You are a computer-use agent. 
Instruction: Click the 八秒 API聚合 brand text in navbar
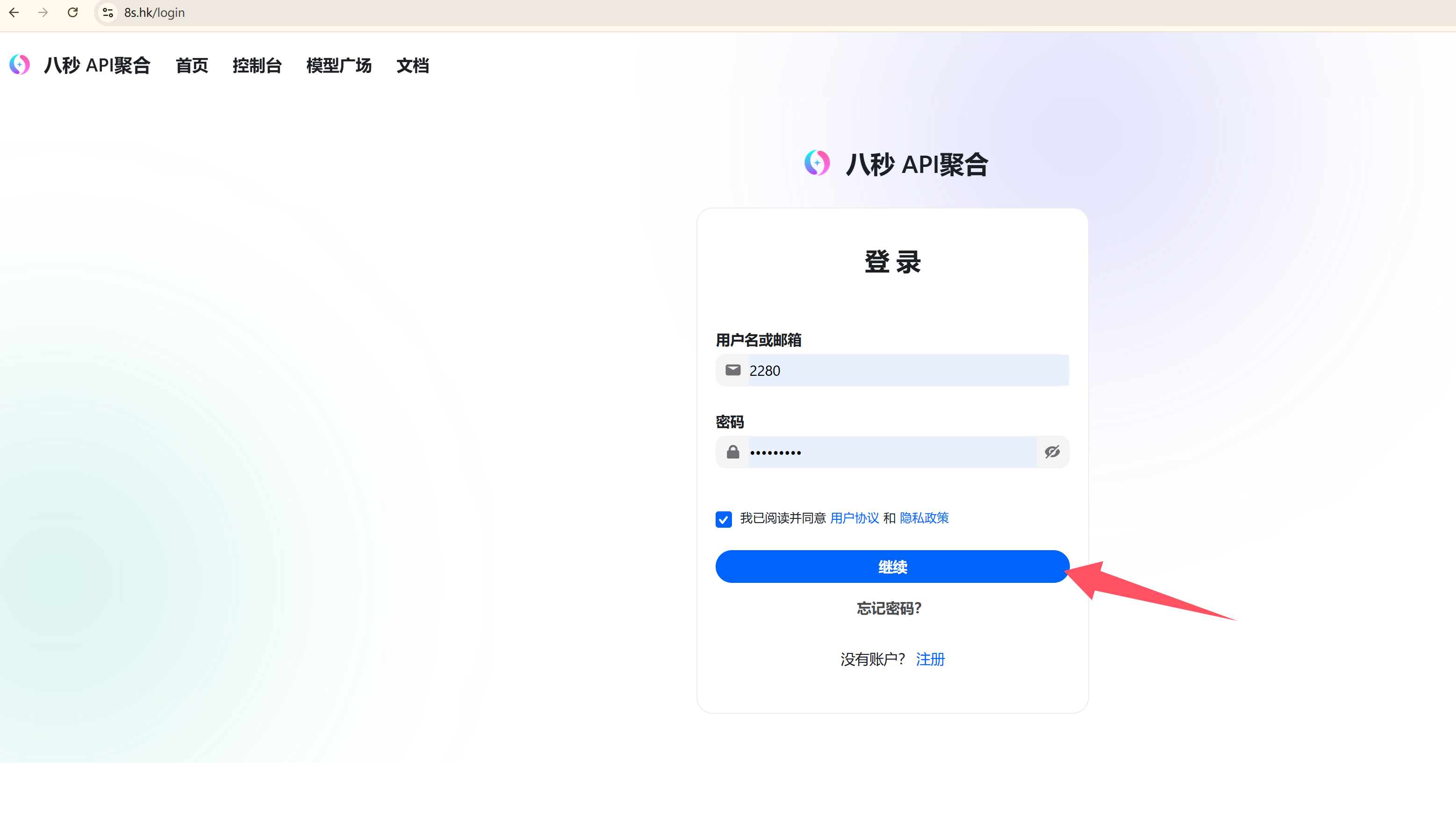[x=97, y=65]
